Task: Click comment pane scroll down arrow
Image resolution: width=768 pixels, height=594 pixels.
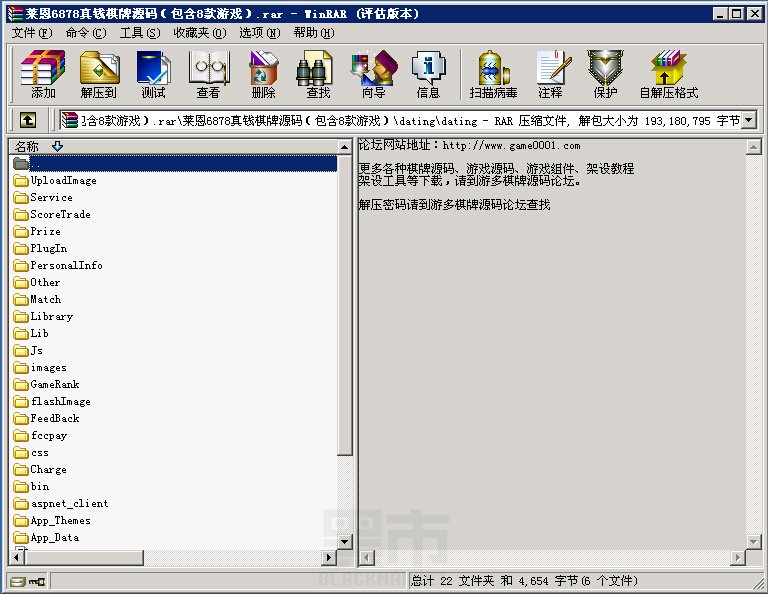Action: click(753, 541)
